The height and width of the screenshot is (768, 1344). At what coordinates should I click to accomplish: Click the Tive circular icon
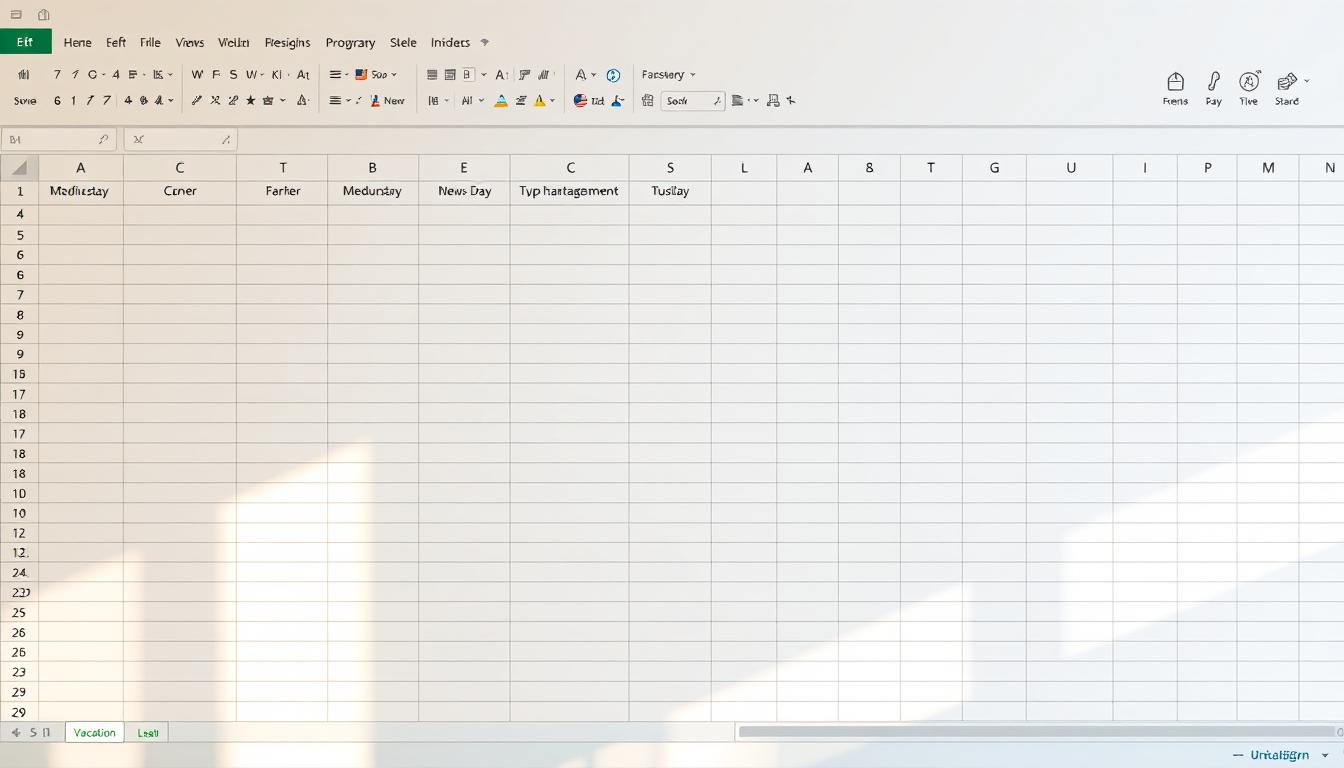1249,82
